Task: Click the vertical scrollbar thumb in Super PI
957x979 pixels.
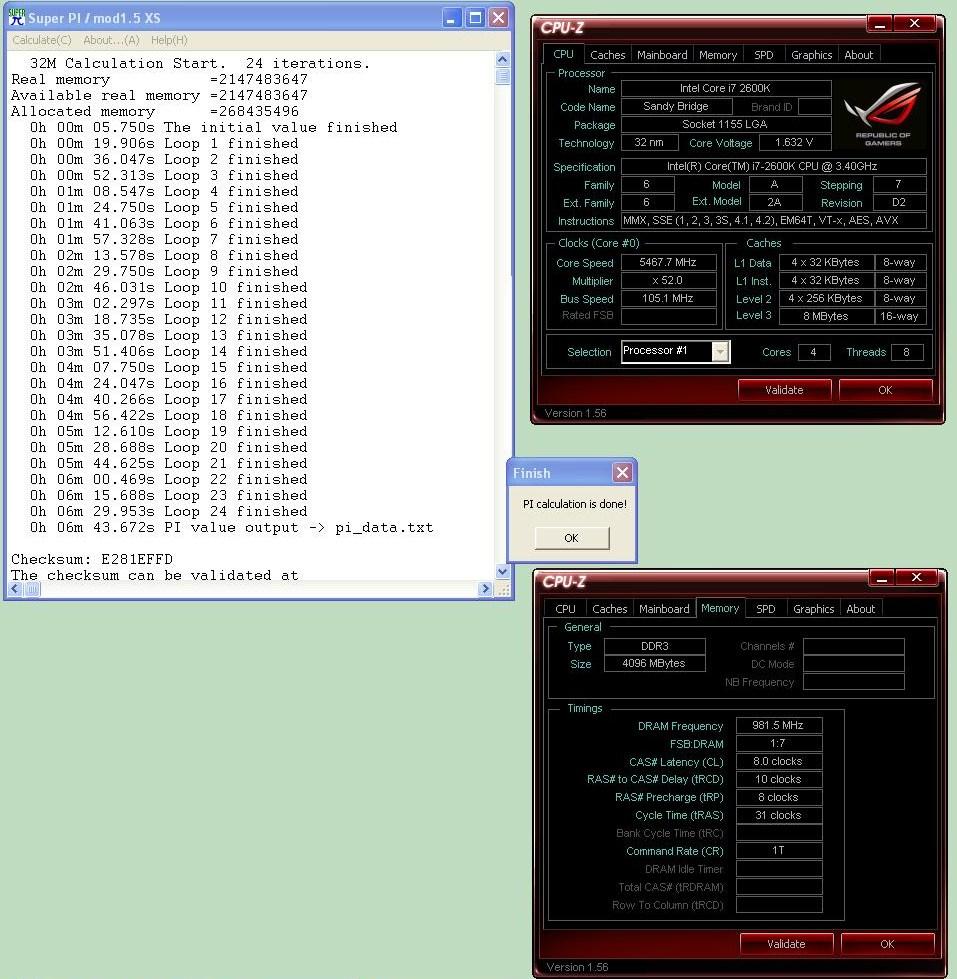Action: [x=503, y=77]
